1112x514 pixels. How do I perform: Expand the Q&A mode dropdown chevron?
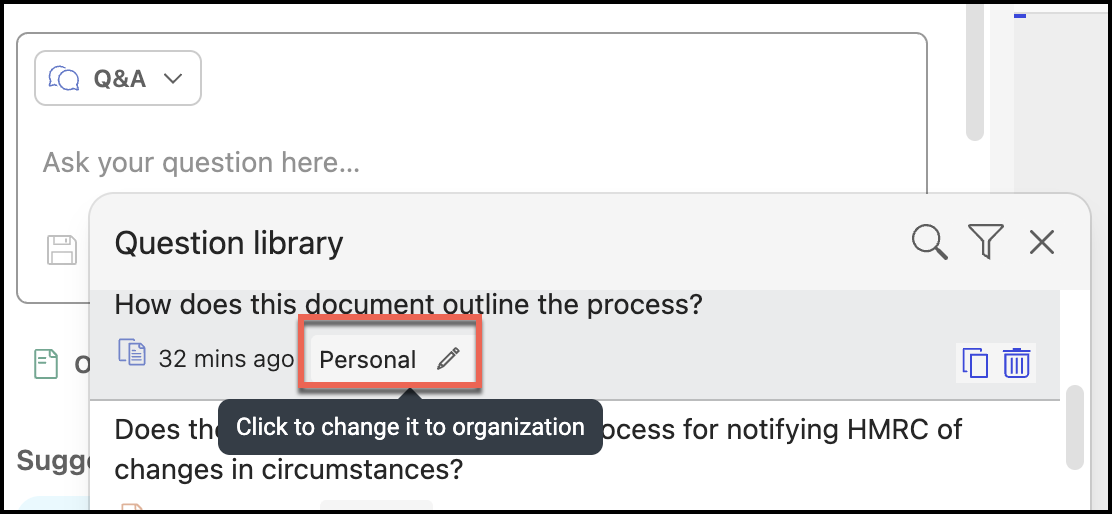tap(172, 79)
